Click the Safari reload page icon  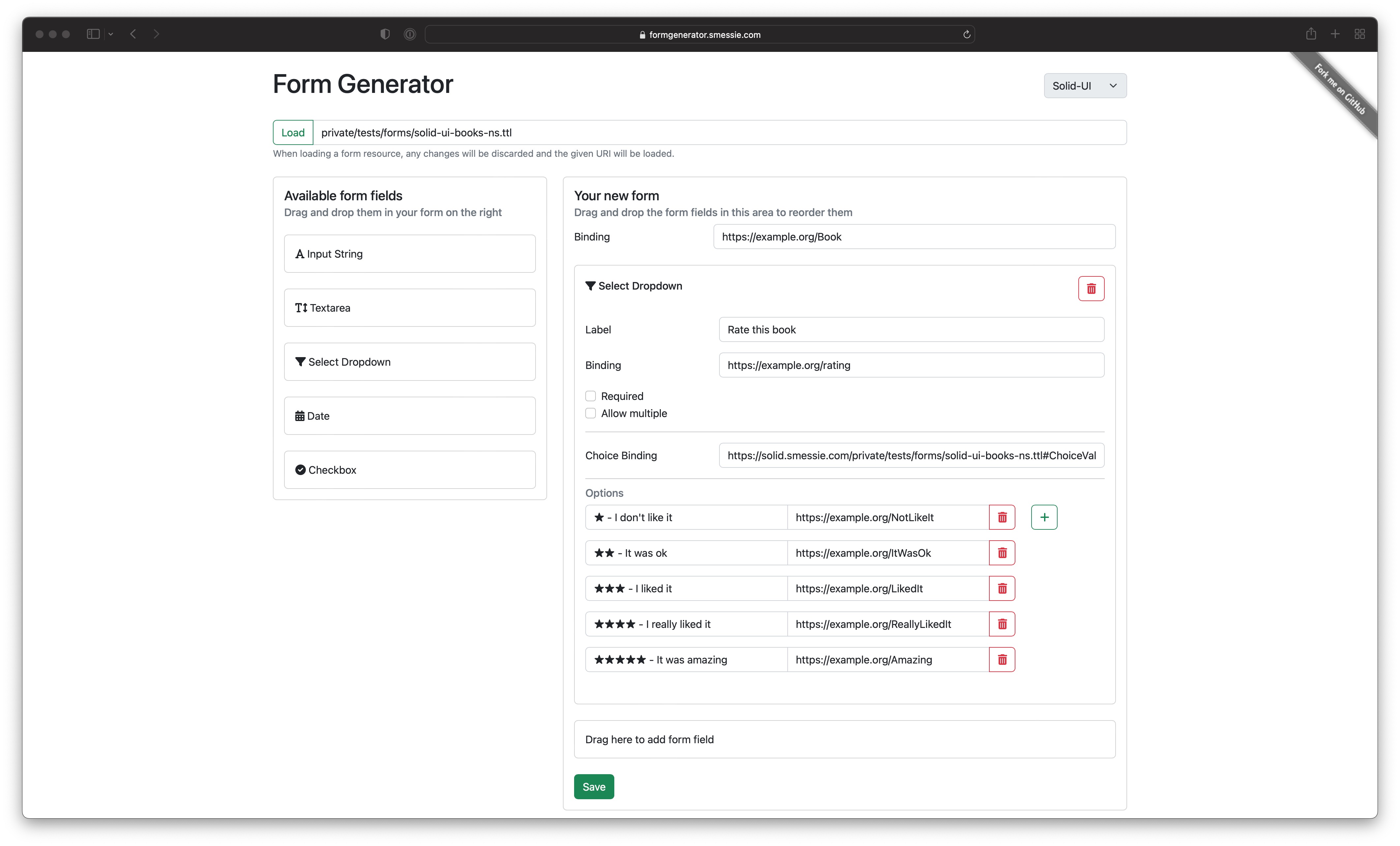pos(967,35)
